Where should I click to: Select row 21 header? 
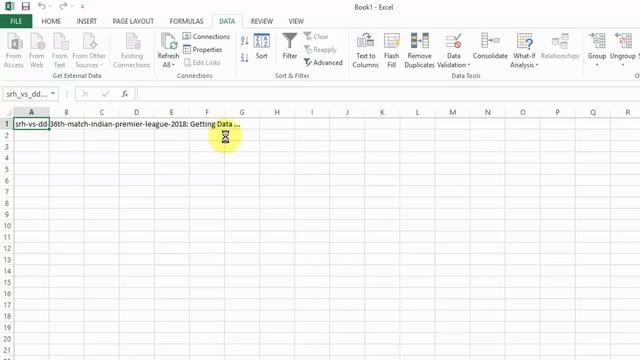7,350
